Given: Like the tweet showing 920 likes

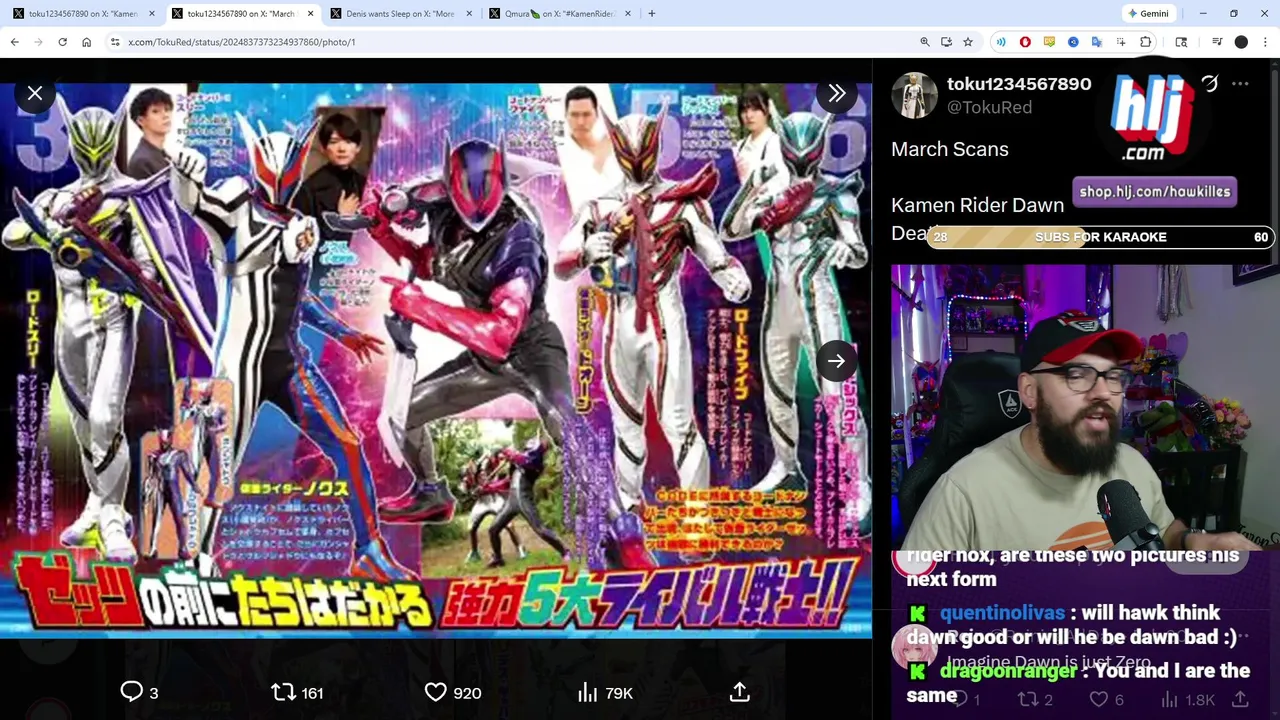Looking at the screenshot, I should [x=453, y=692].
